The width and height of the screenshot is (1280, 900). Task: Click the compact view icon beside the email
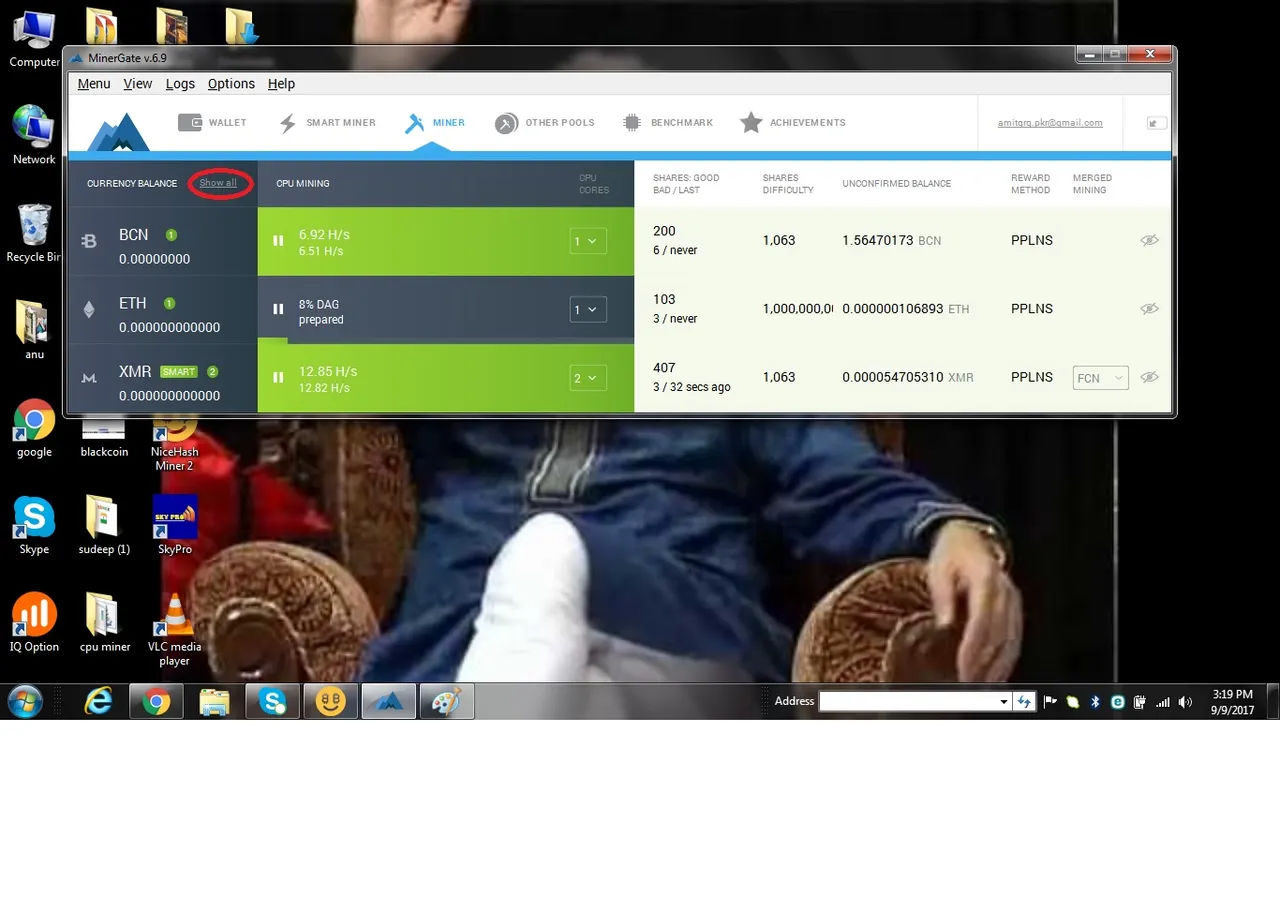pyautogui.click(x=1156, y=123)
